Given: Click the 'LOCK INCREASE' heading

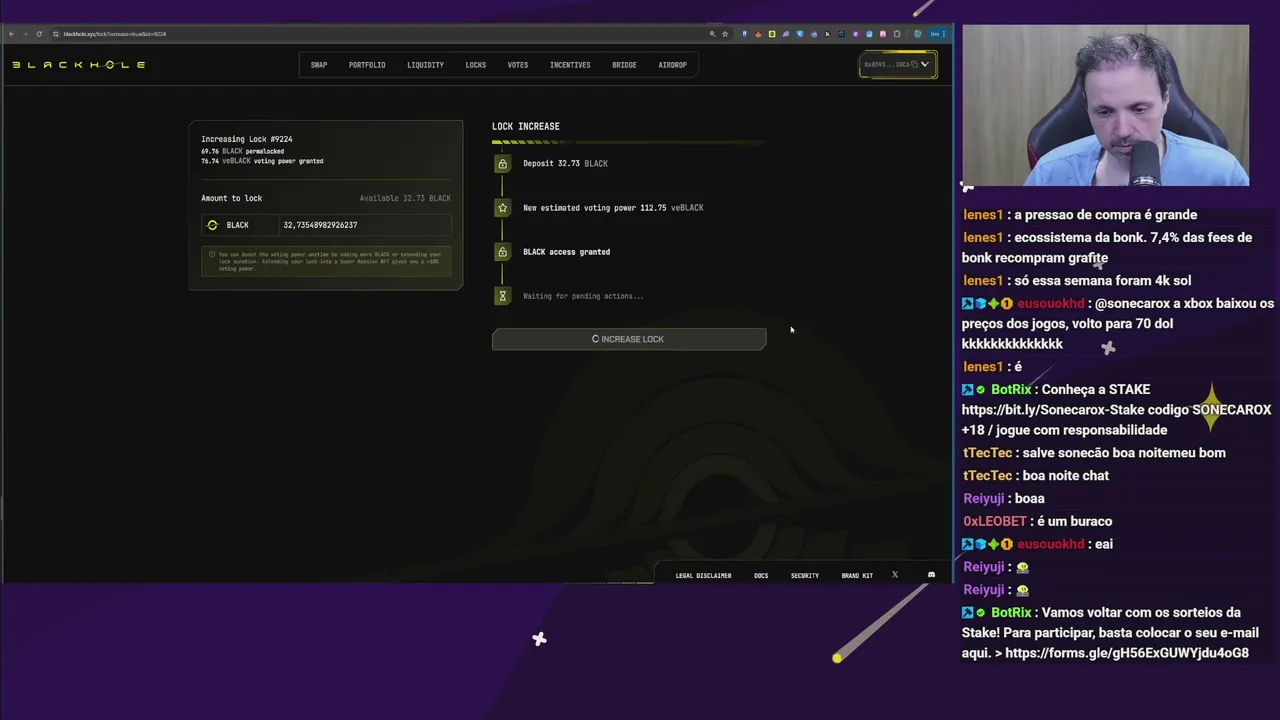Looking at the screenshot, I should [x=526, y=126].
